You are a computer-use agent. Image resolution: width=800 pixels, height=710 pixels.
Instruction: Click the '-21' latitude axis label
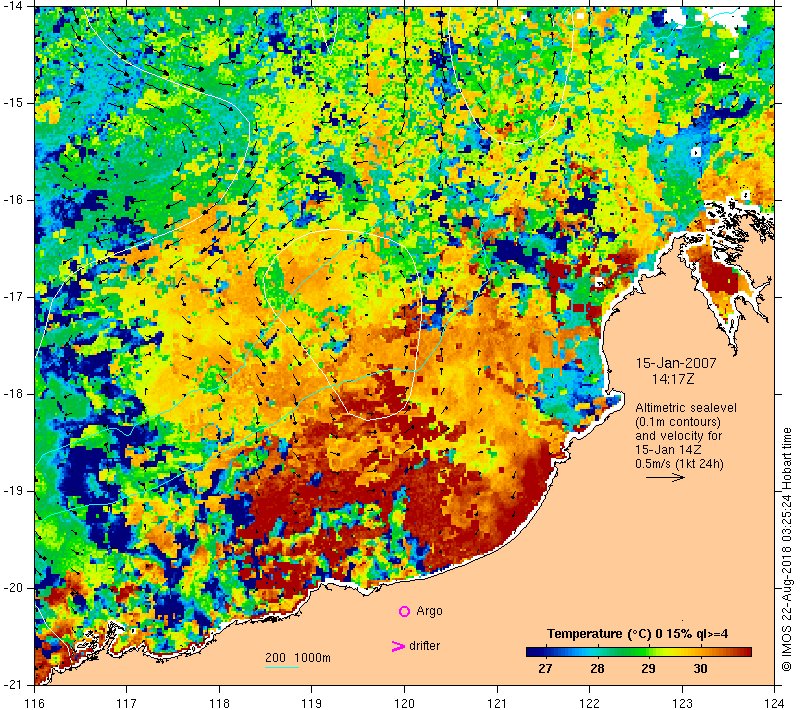[12, 685]
